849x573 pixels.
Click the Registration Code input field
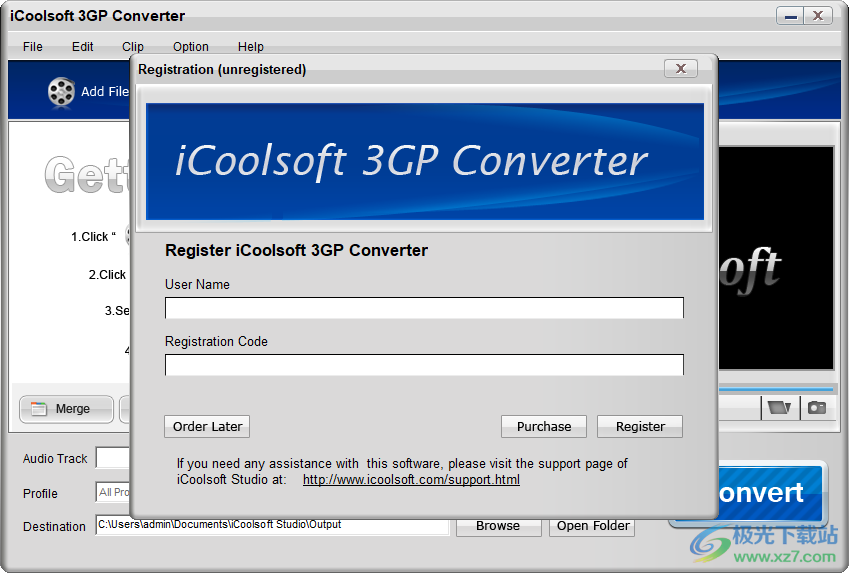tap(424, 364)
